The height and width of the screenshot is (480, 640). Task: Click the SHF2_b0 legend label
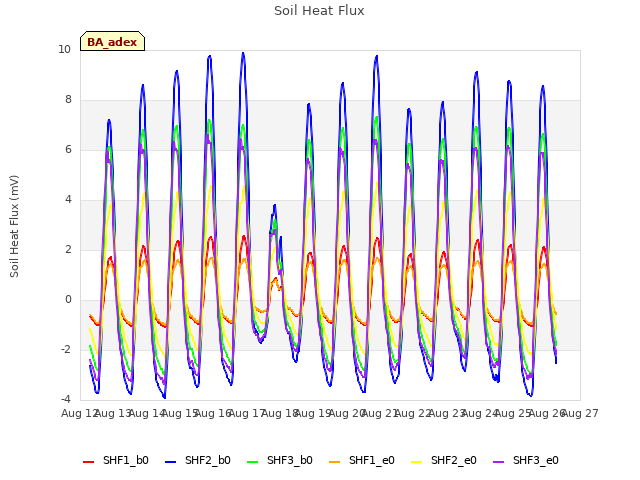point(208,460)
